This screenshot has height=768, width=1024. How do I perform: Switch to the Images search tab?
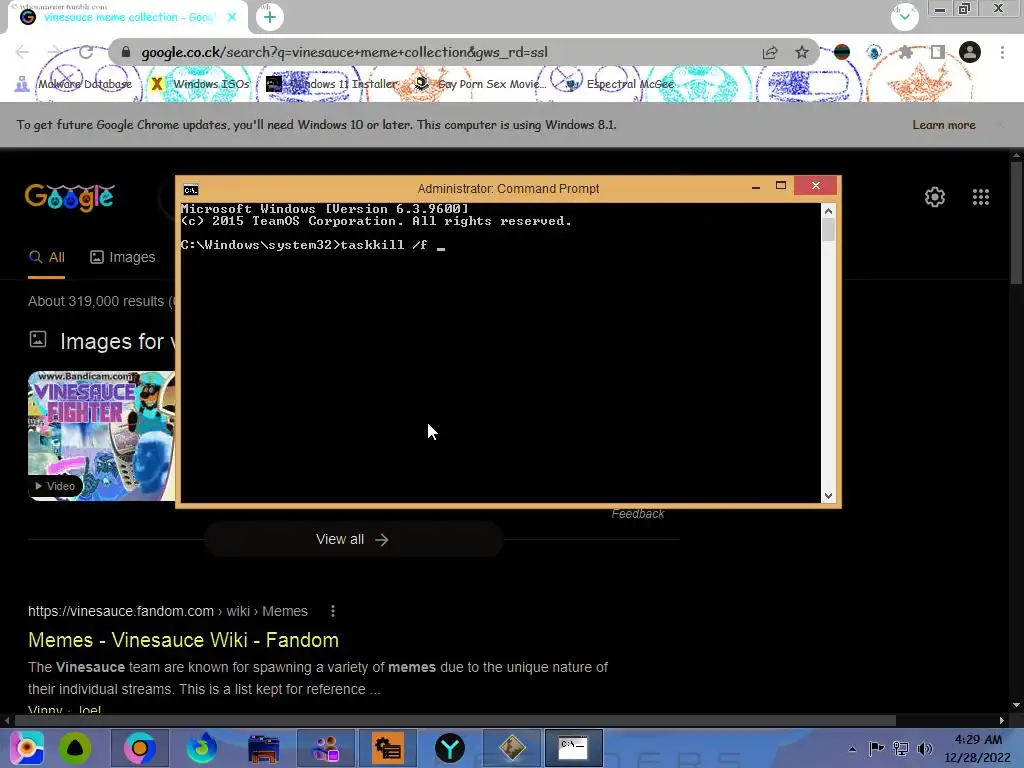pyautogui.click(x=123, y=257)
